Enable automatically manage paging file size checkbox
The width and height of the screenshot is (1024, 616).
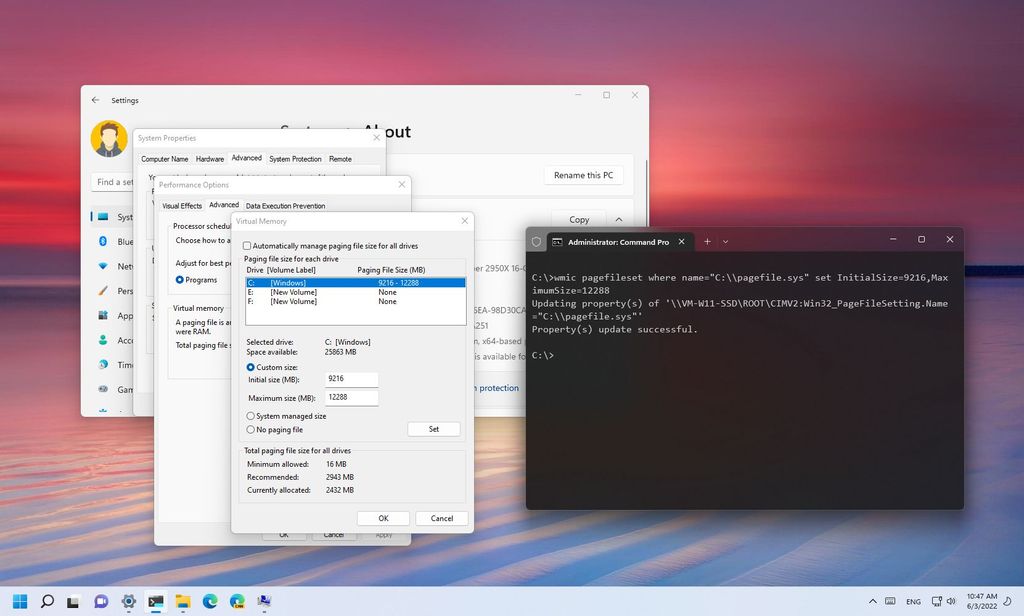pos(245,245)
